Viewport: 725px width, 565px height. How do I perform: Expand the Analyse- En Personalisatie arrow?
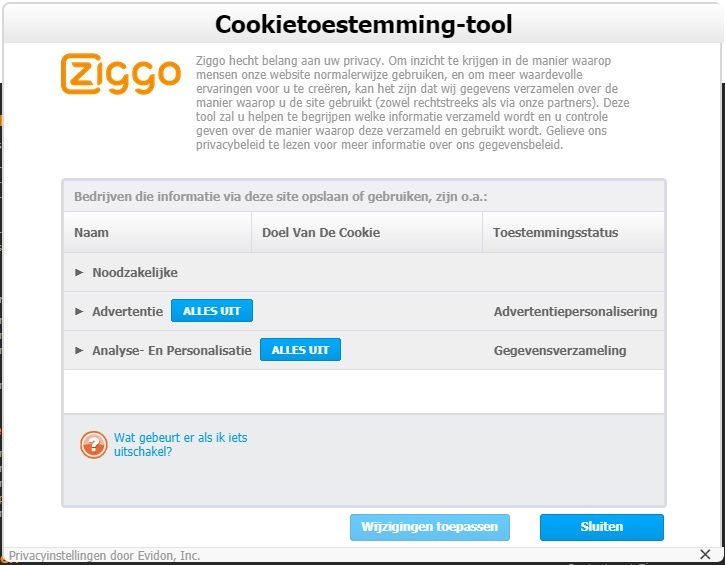80,350
